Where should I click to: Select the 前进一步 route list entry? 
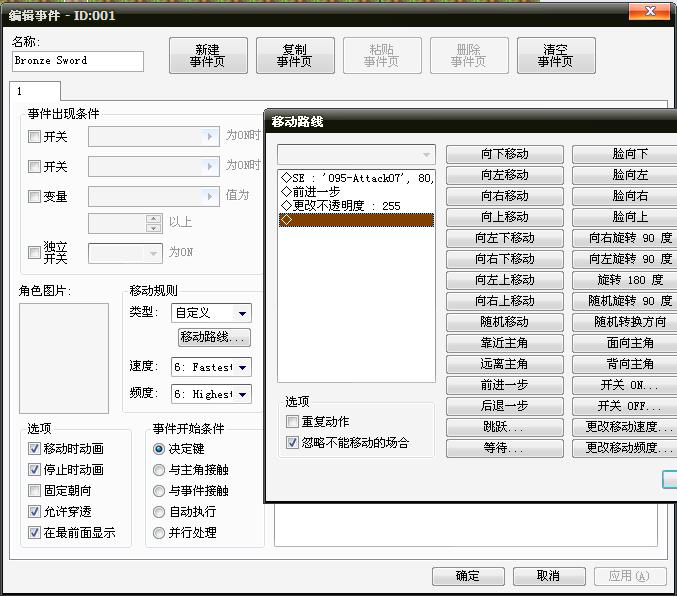(357, 192)
